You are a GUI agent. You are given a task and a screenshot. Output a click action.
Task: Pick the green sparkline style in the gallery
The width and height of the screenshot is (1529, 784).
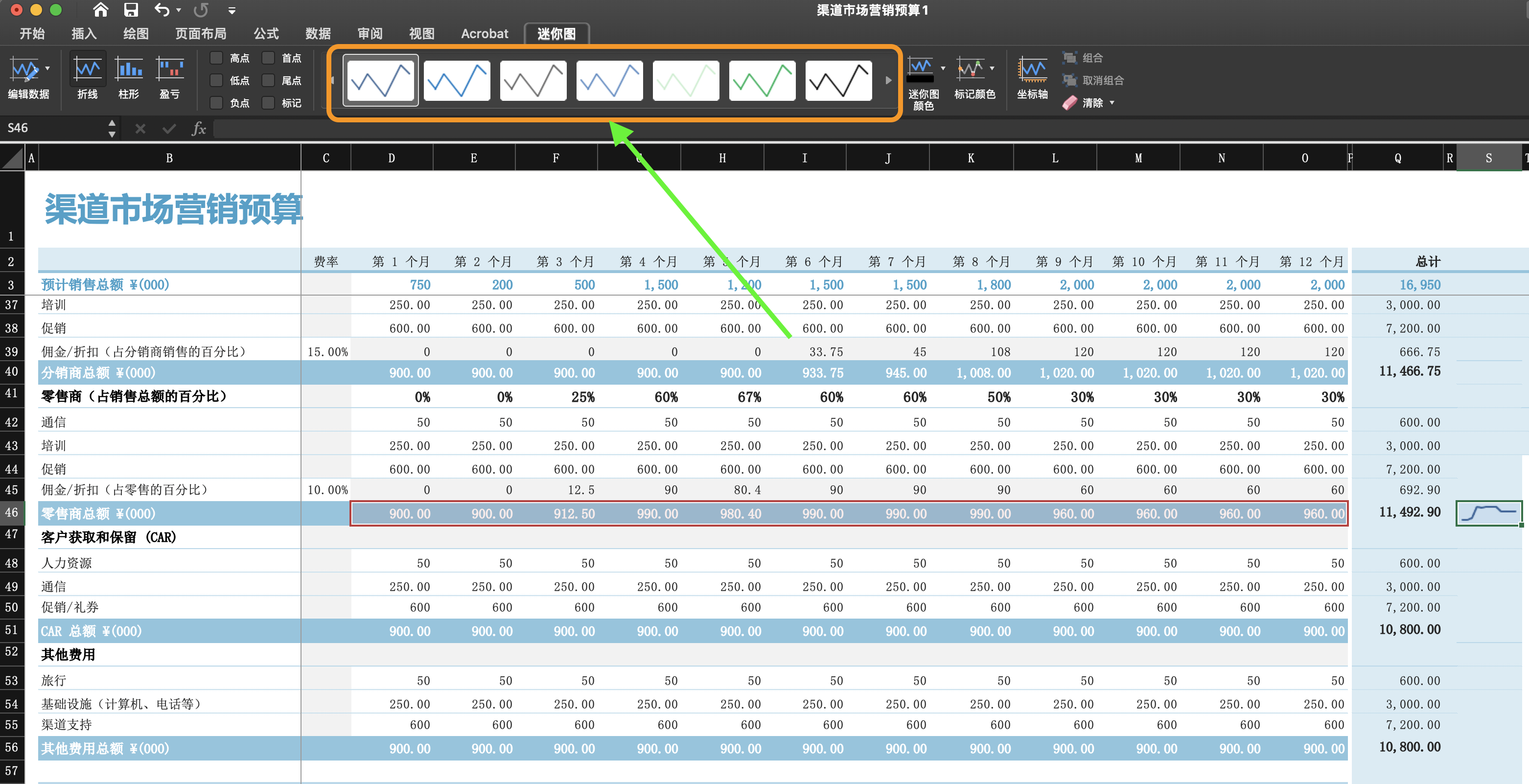coord(762,80)
